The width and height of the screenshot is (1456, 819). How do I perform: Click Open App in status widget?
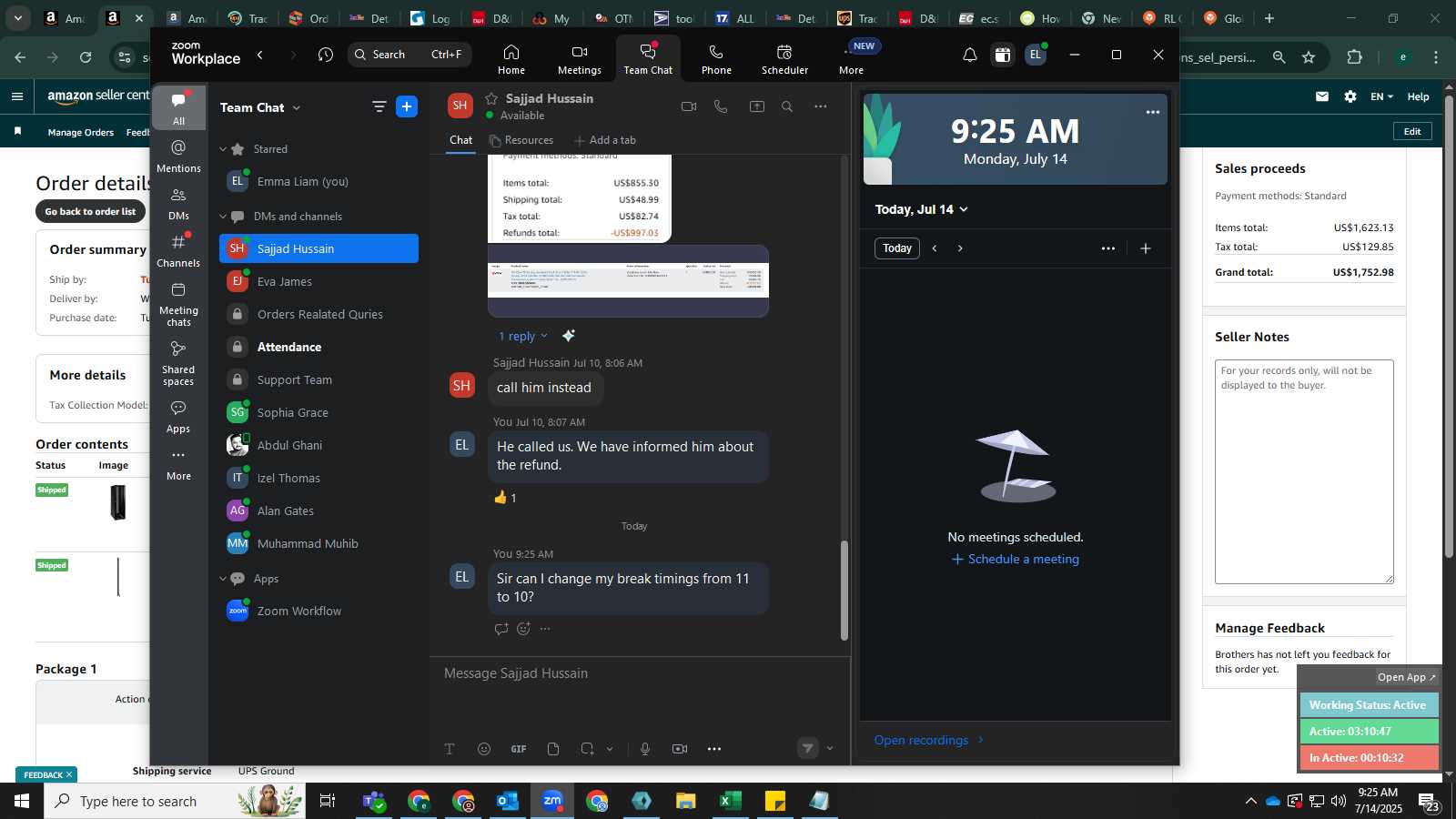1406,677
